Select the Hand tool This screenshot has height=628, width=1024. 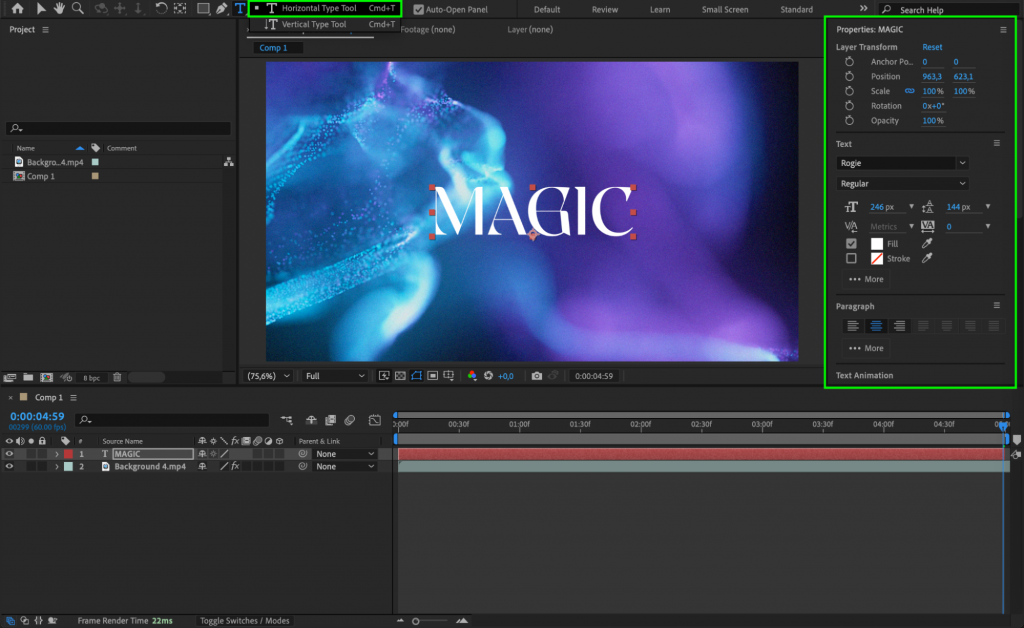58,9
